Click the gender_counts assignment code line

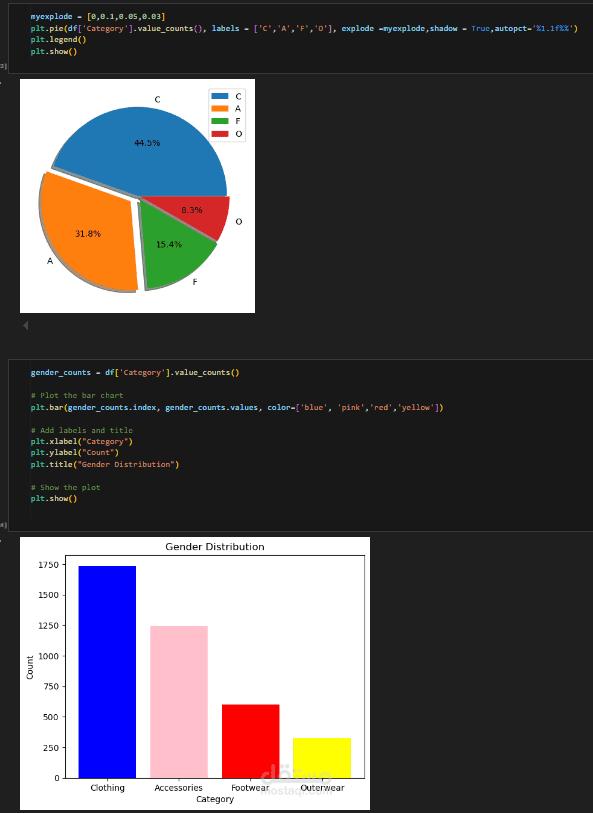(135, 373)
